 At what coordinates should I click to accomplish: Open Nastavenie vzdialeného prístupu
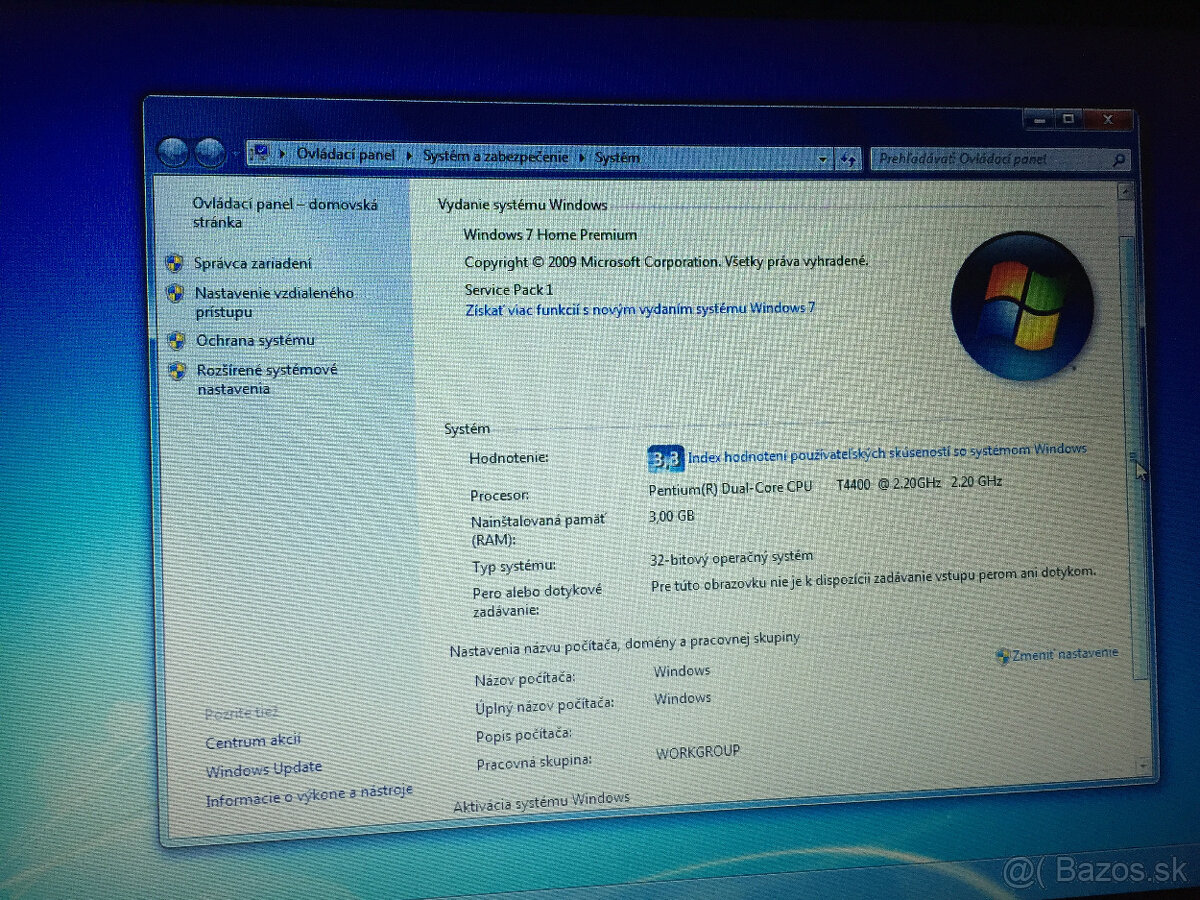click(x=271, y=293)
